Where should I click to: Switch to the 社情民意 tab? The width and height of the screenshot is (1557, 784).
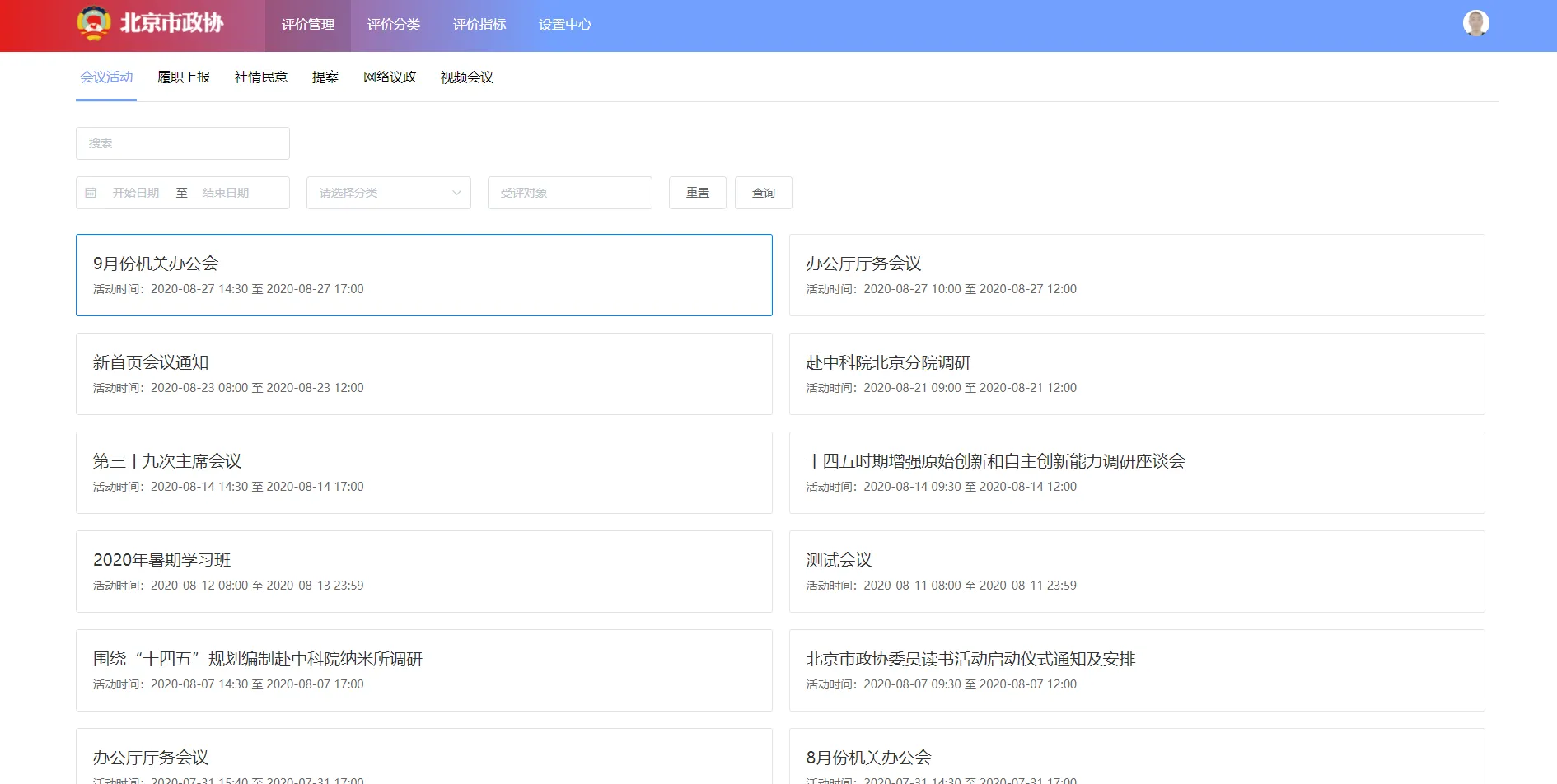click(x=261, y=77)
